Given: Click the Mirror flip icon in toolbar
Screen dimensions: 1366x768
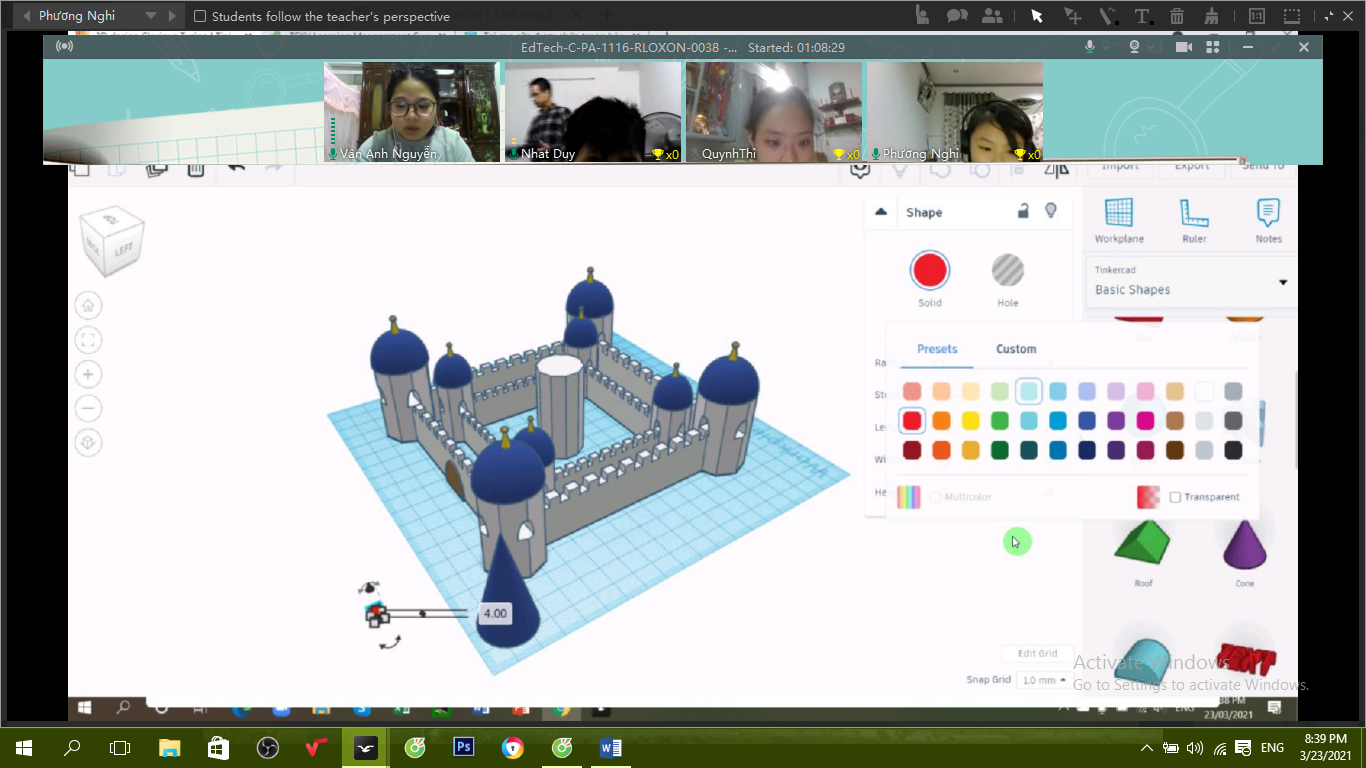Looking at the screenshot, I should pos(1057,170).
